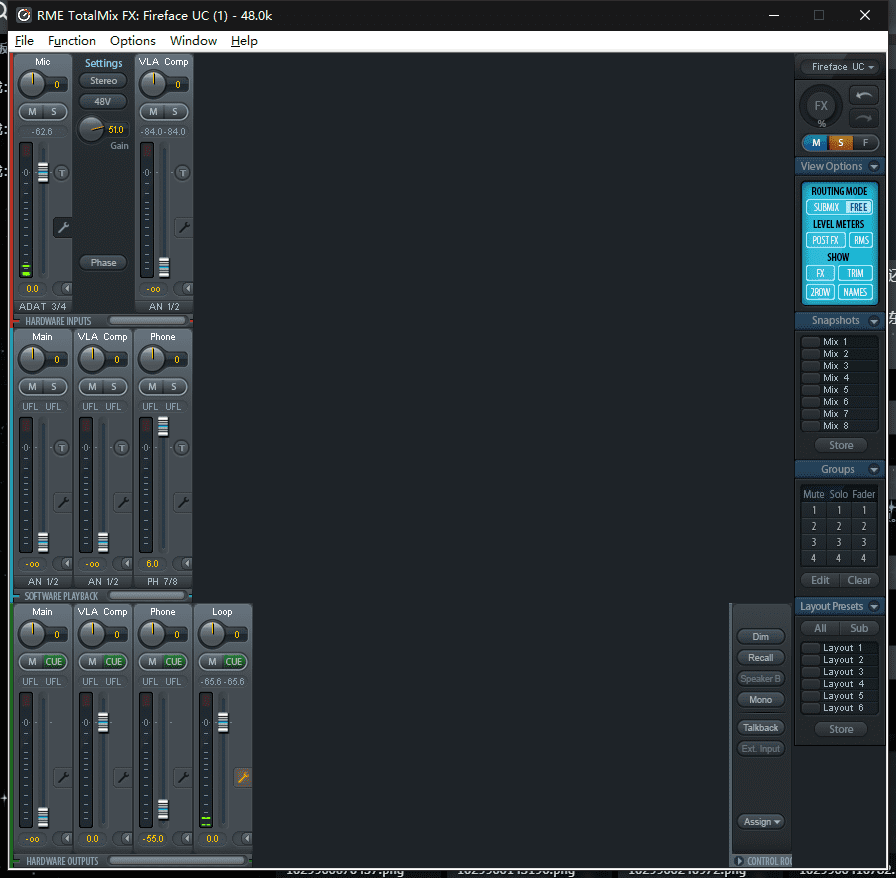Image resolution: width=896 pixels, height=878 pixels.
Task: Open wrench settings of Software Playback VLA Comp
Action: (123, 502)
